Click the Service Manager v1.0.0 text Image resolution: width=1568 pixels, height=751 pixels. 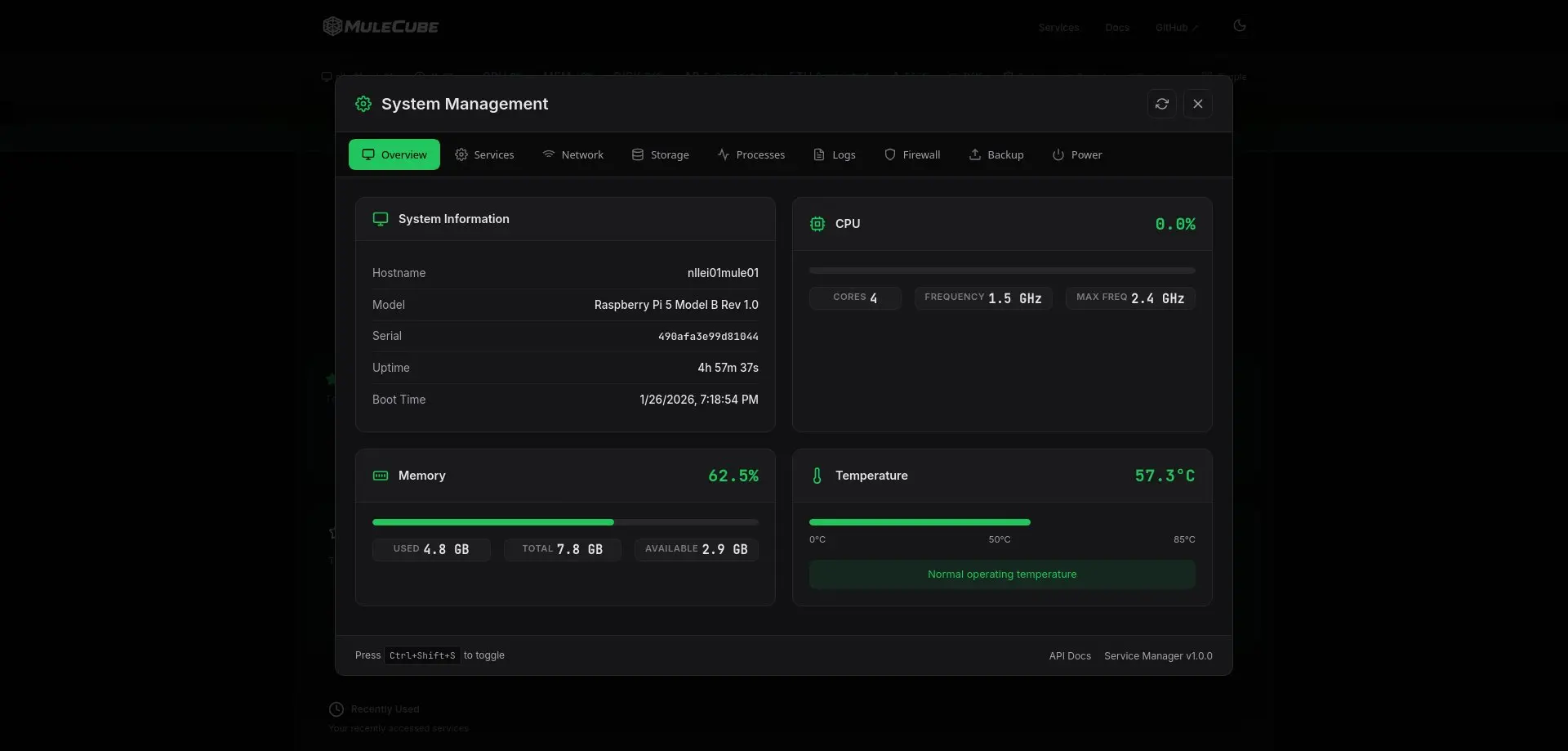(1158, 656)
